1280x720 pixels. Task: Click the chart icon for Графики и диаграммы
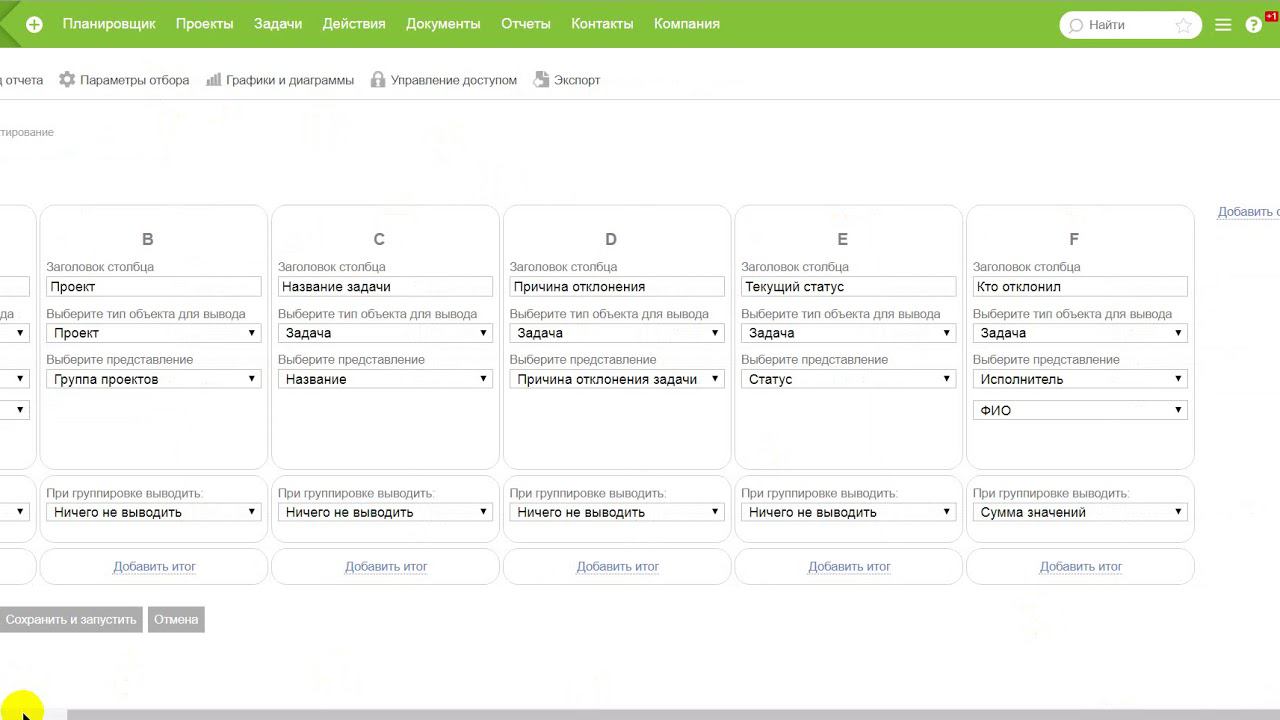(213, 80)
